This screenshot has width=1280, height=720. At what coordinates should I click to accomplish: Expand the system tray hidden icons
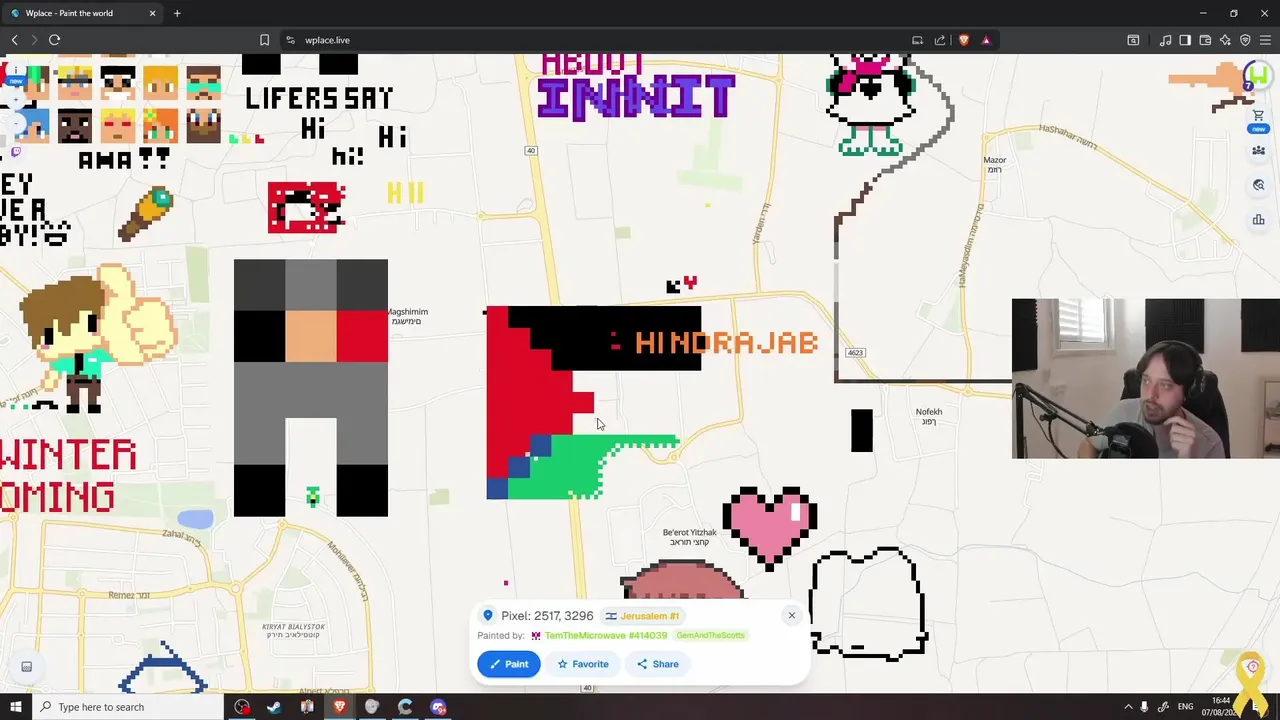pos(1129,707)
